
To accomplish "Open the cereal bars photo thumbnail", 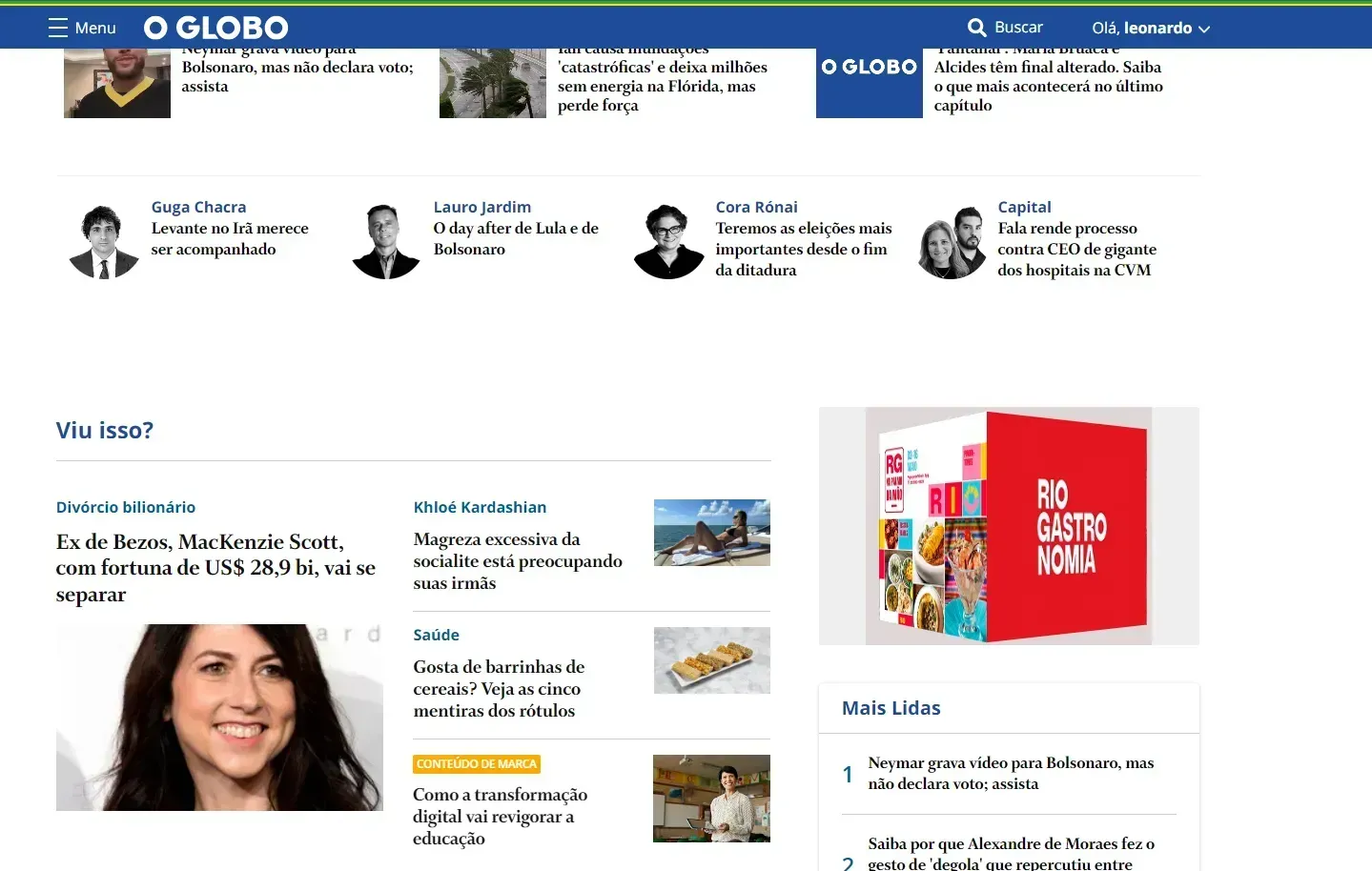I will pyautogui.click(x=712, y=660).
